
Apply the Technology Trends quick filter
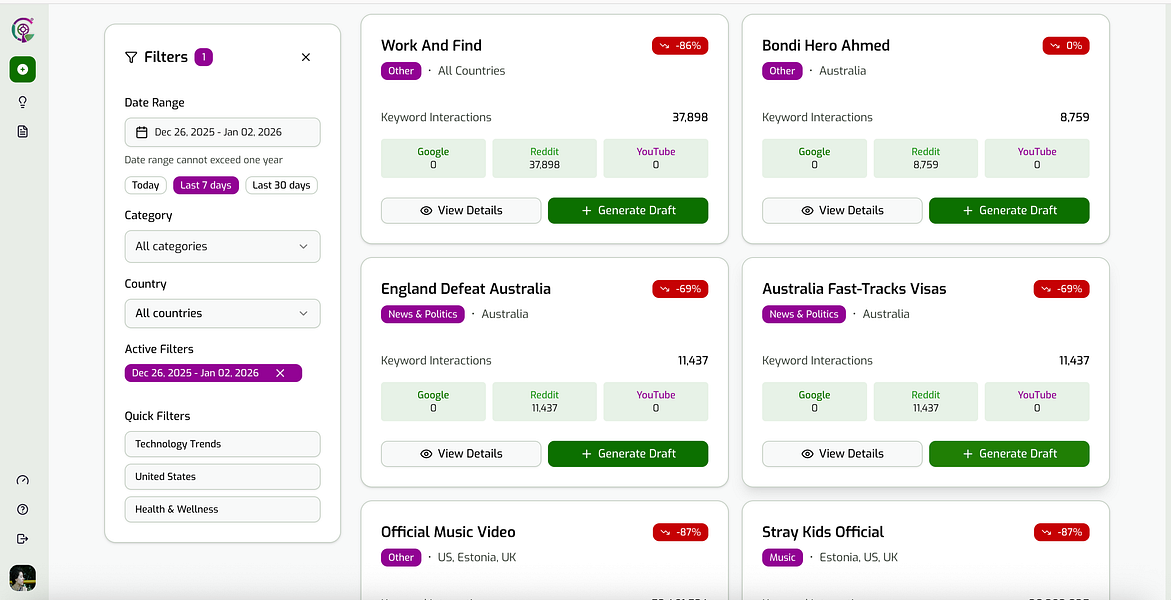pos(222,444)
